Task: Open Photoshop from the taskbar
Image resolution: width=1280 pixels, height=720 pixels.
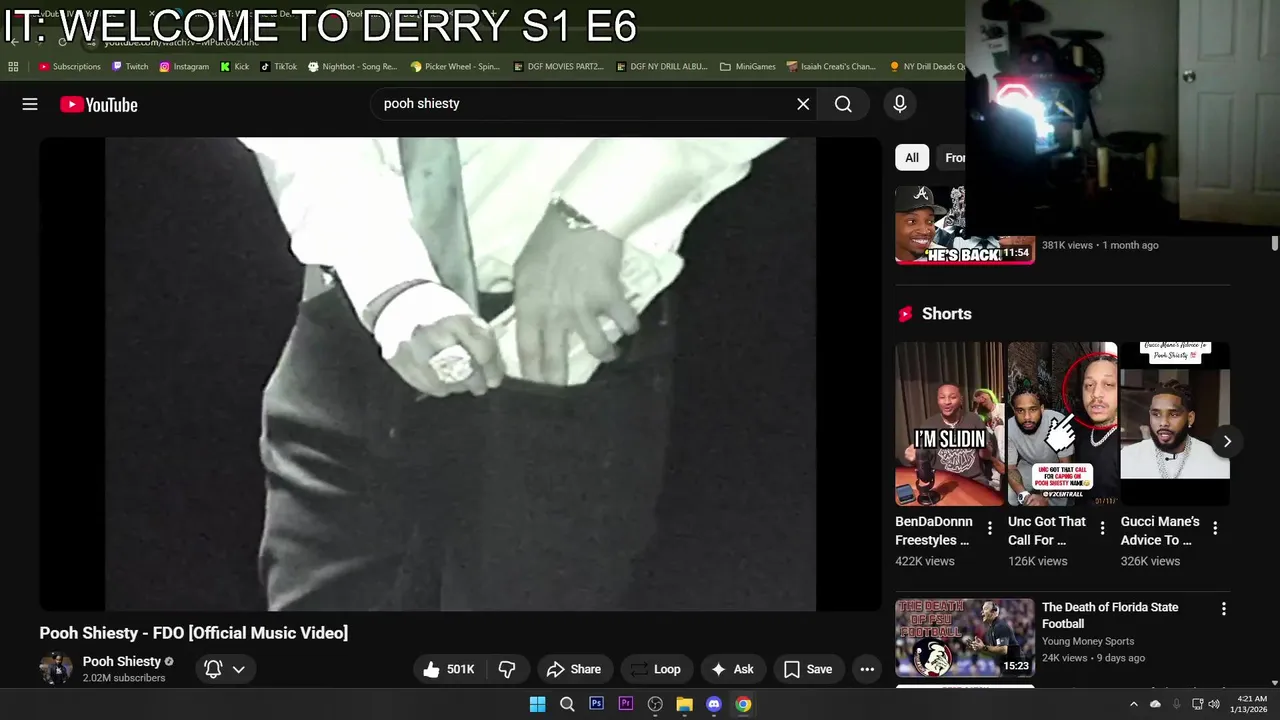Action: tap(596, 704)
